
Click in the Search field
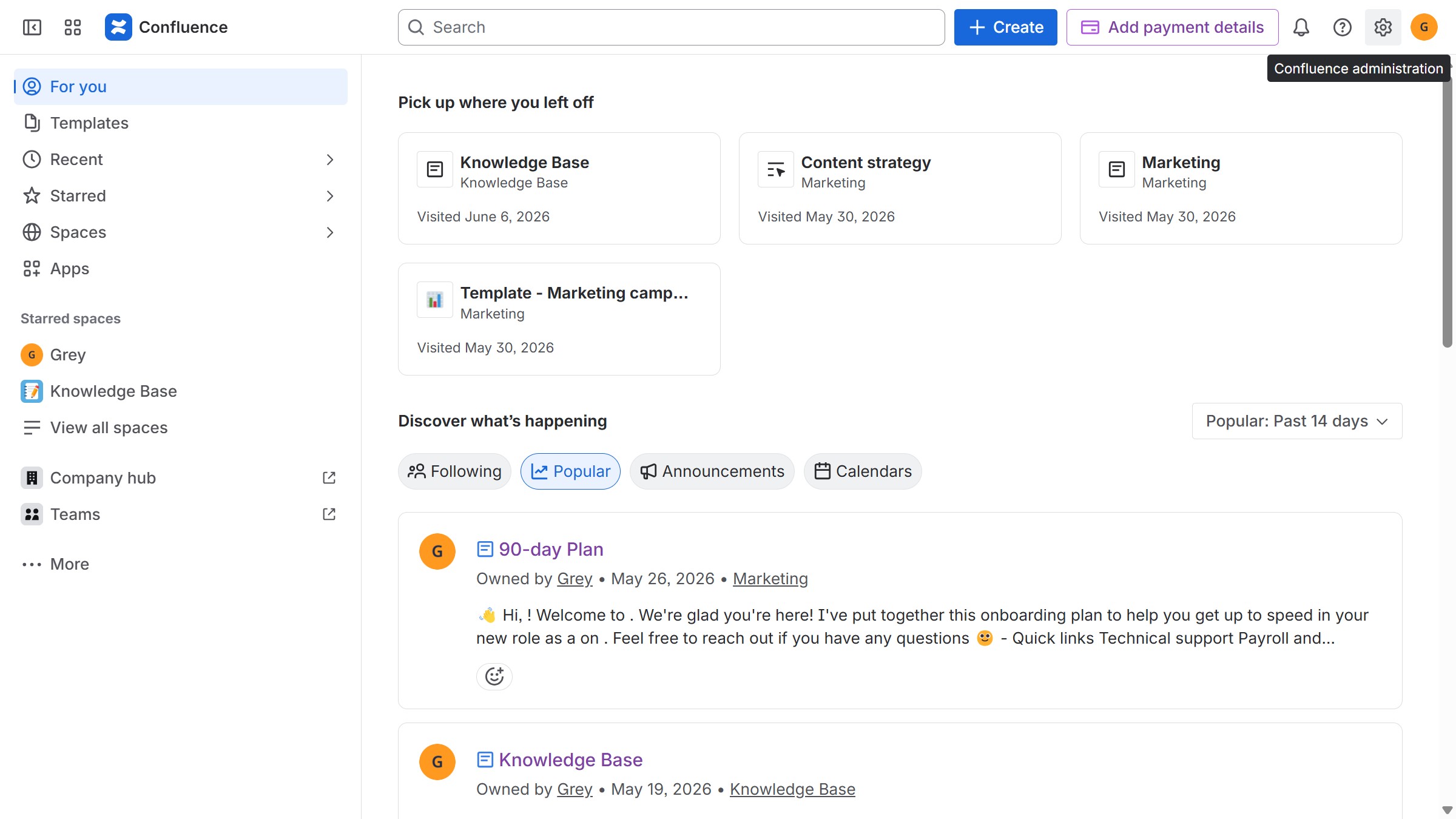click(x=671, y=27)
